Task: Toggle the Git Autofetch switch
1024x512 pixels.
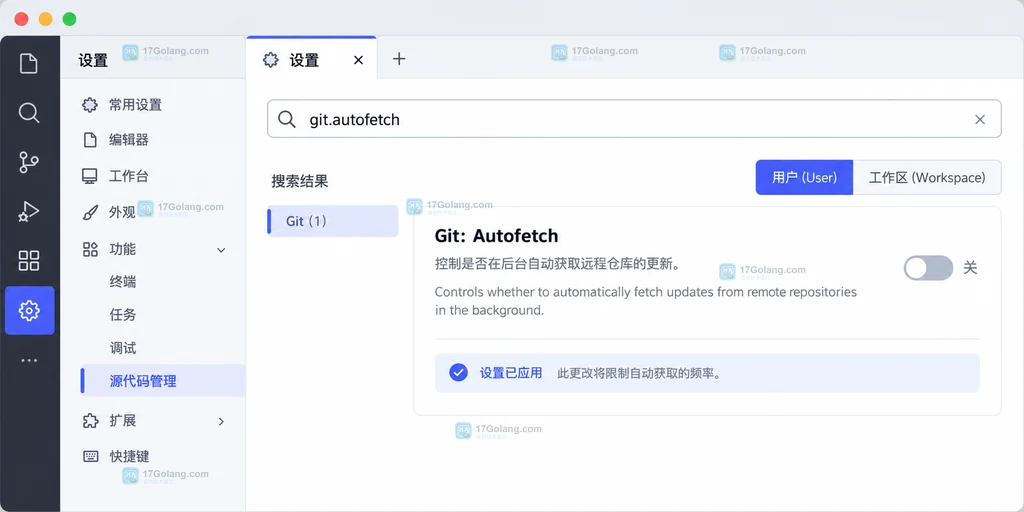Action: point(928,268)
